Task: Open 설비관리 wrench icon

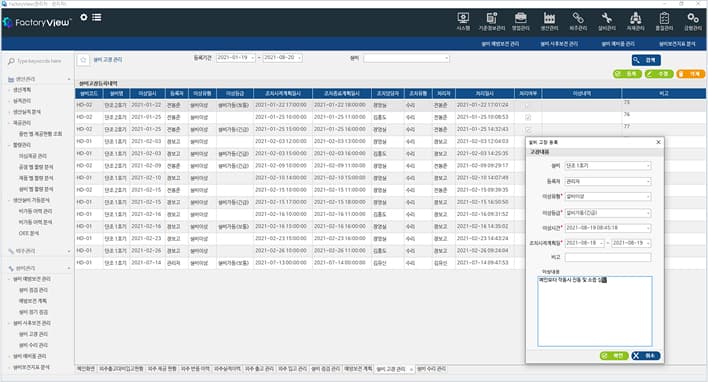Action: coord(607,21)
